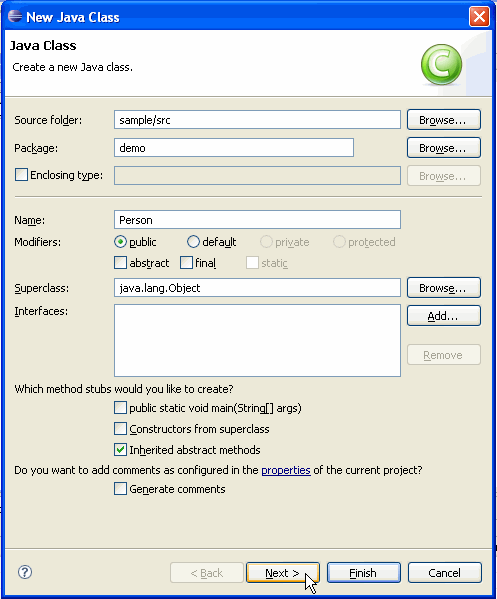Click the Finish button

coord(363,573)
